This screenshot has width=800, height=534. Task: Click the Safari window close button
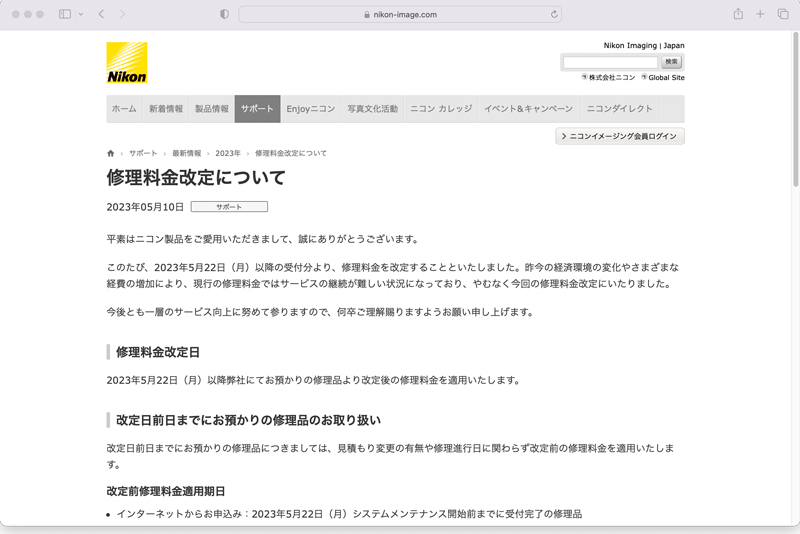coord(16,14)
